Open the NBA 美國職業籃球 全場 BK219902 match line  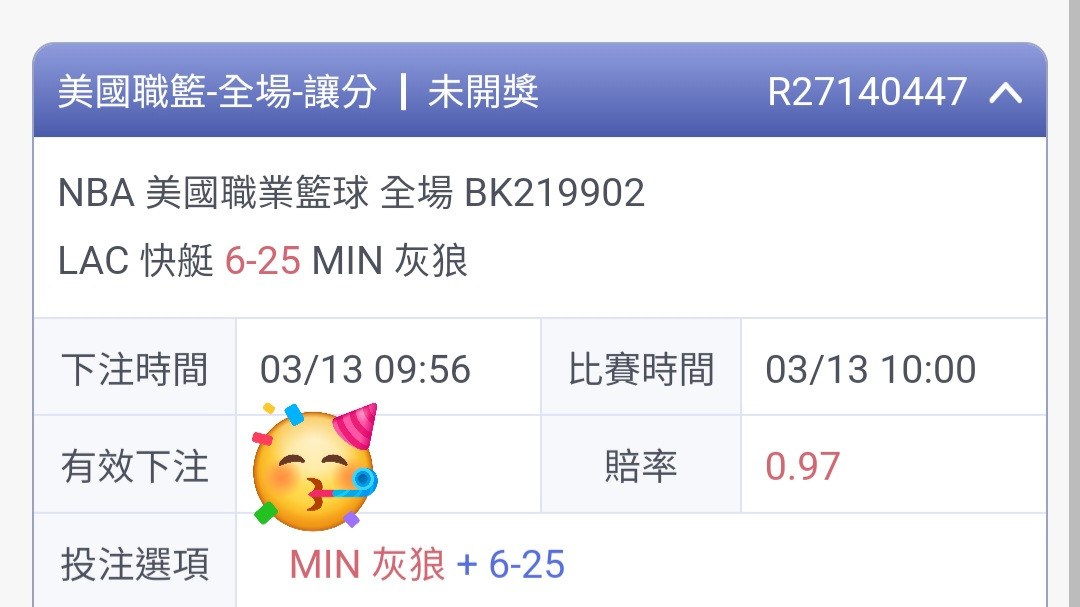click(351, 192)
